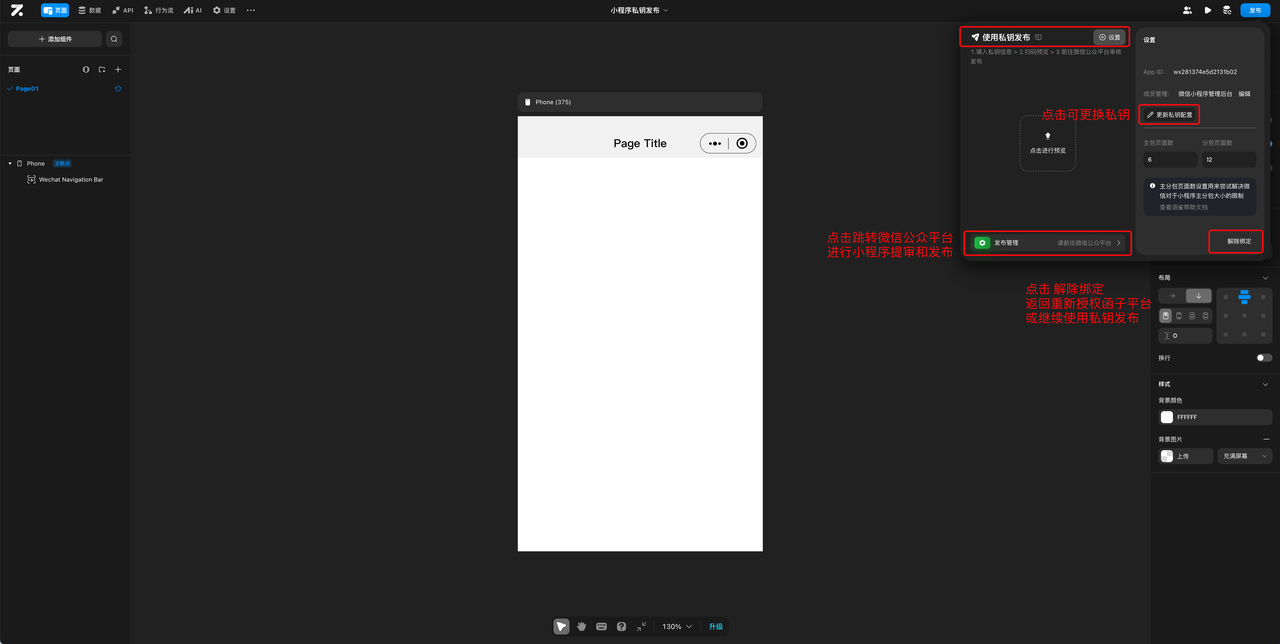Open the three-dots more menu in top bar
This screenshot has width=1280, height=644.
(250, 10)
